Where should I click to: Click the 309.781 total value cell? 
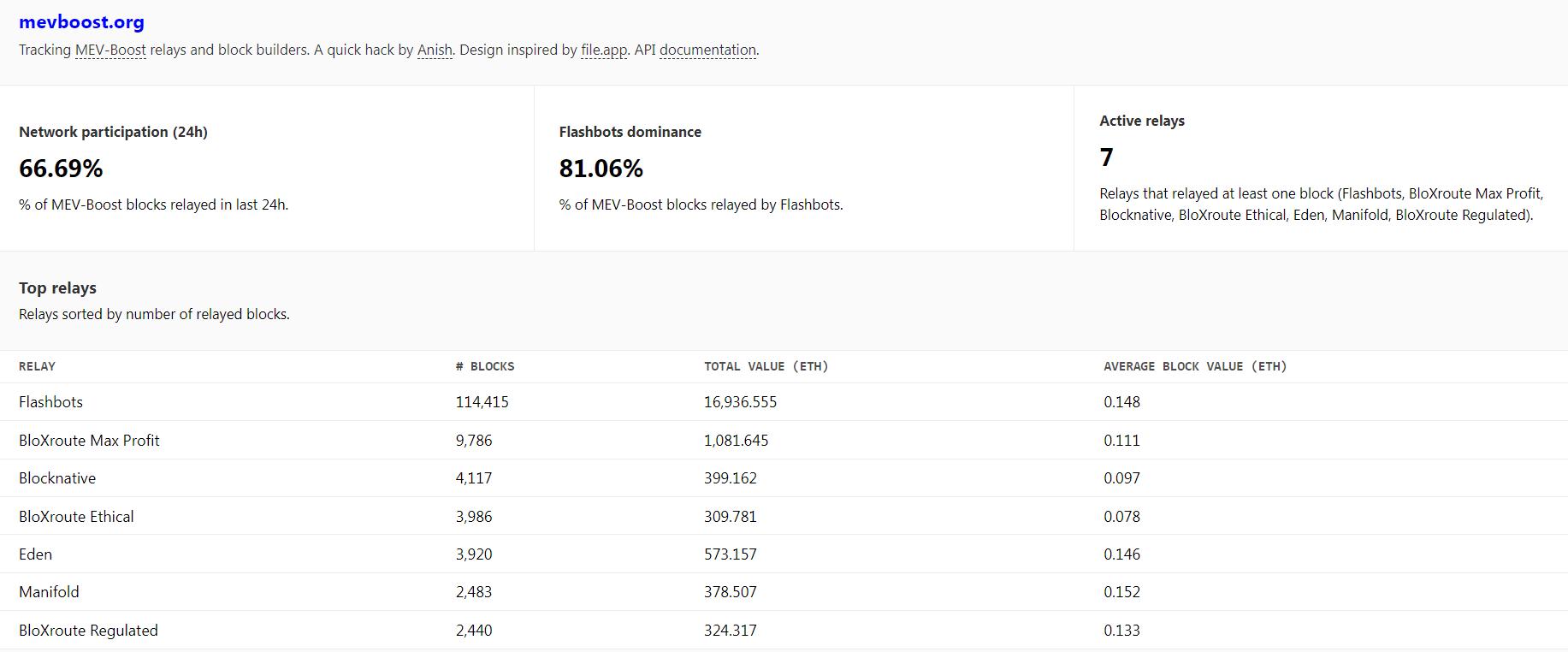731,517
